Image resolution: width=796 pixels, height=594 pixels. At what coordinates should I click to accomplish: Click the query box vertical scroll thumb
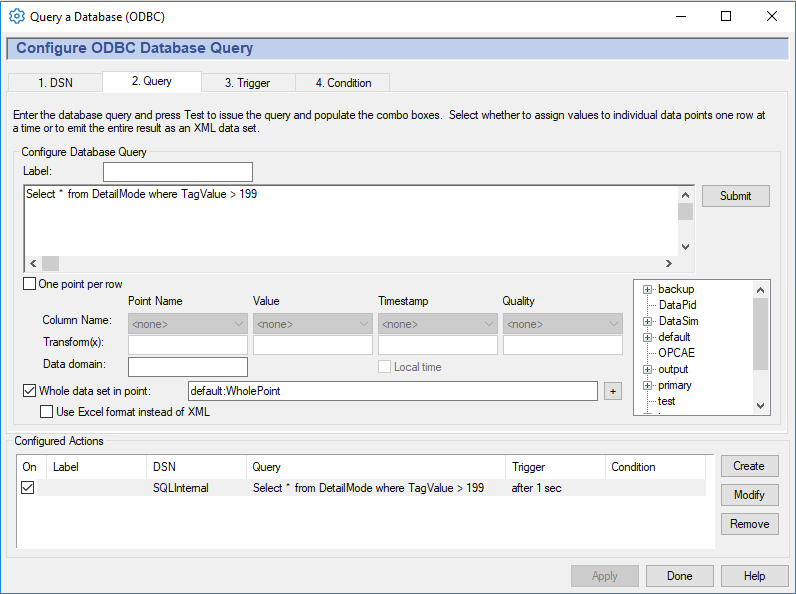click(x=685, y=212)
